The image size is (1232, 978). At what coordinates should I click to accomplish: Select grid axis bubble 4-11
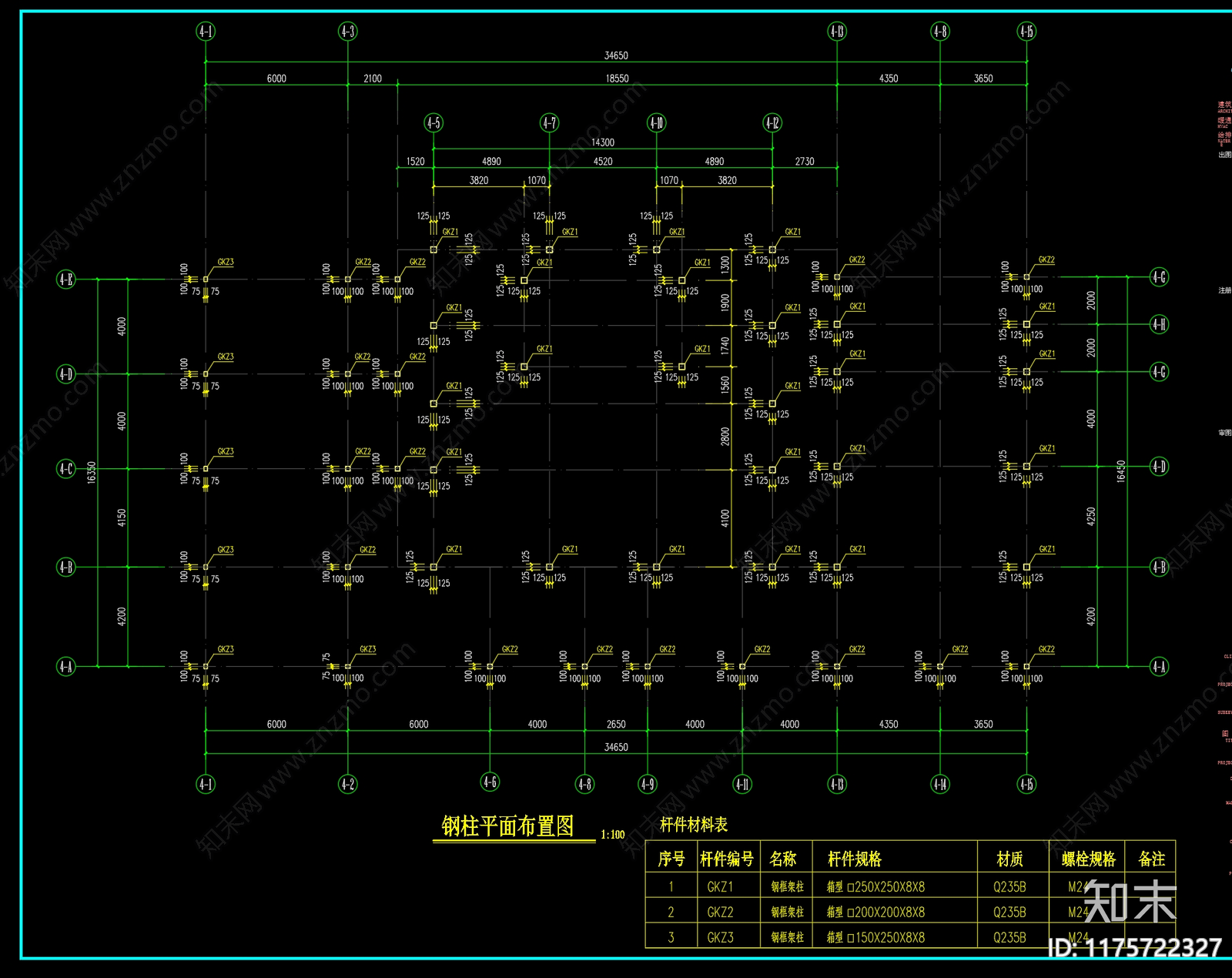point(742,785)
